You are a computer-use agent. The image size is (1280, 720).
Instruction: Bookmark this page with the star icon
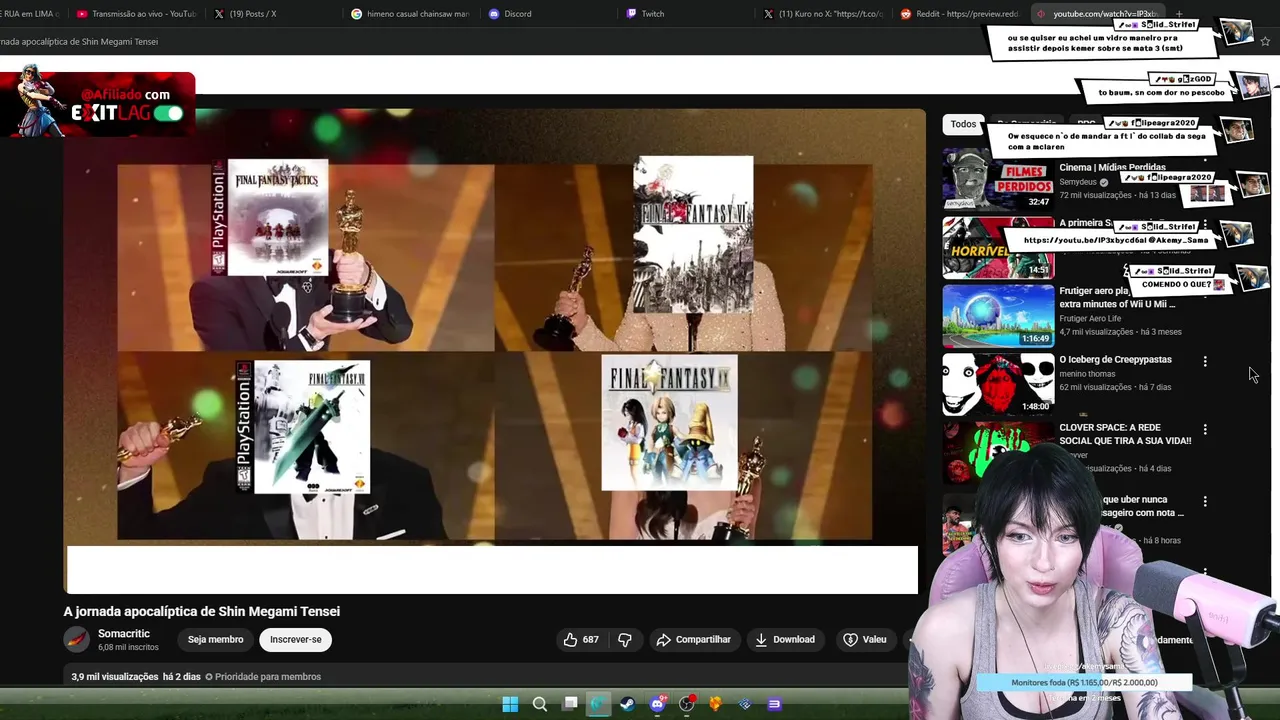[1265, 41]
